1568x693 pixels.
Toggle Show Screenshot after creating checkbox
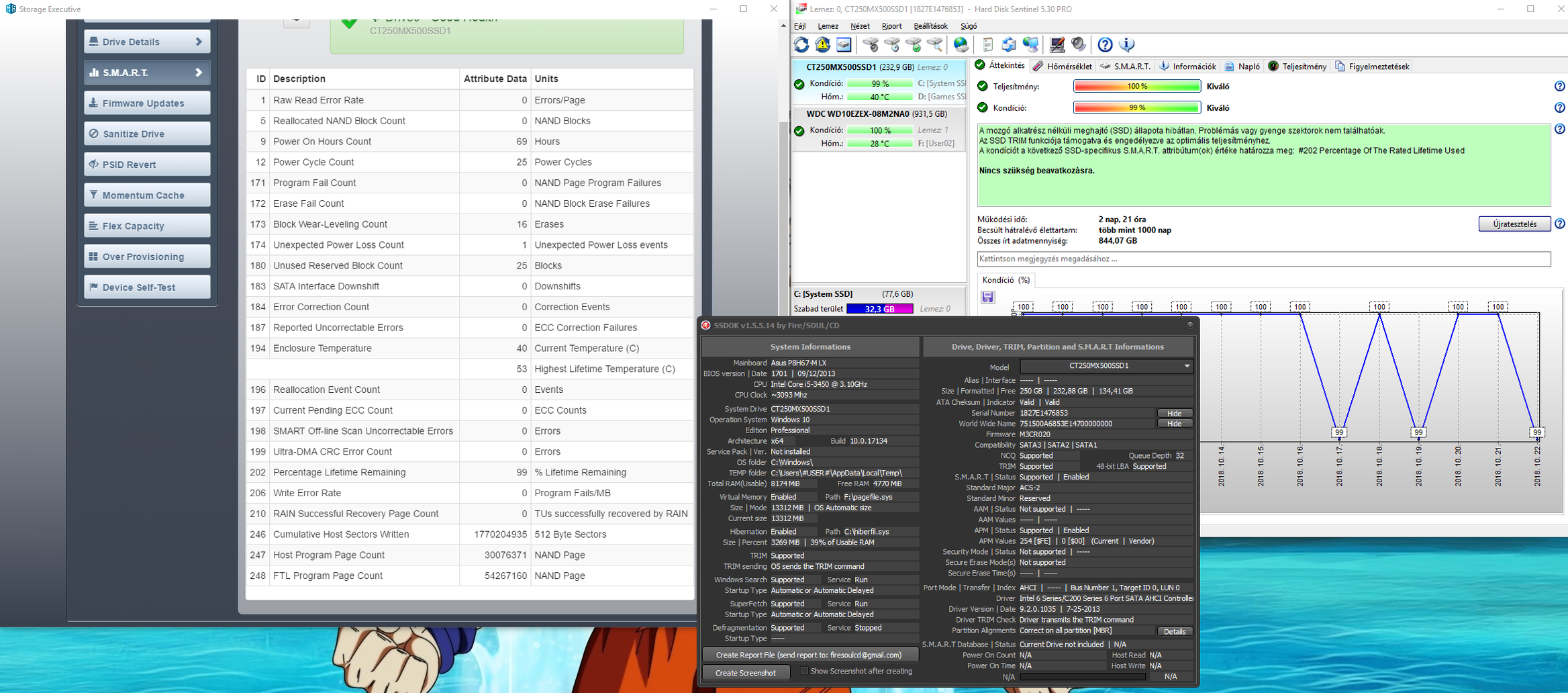tap(804, 671)
